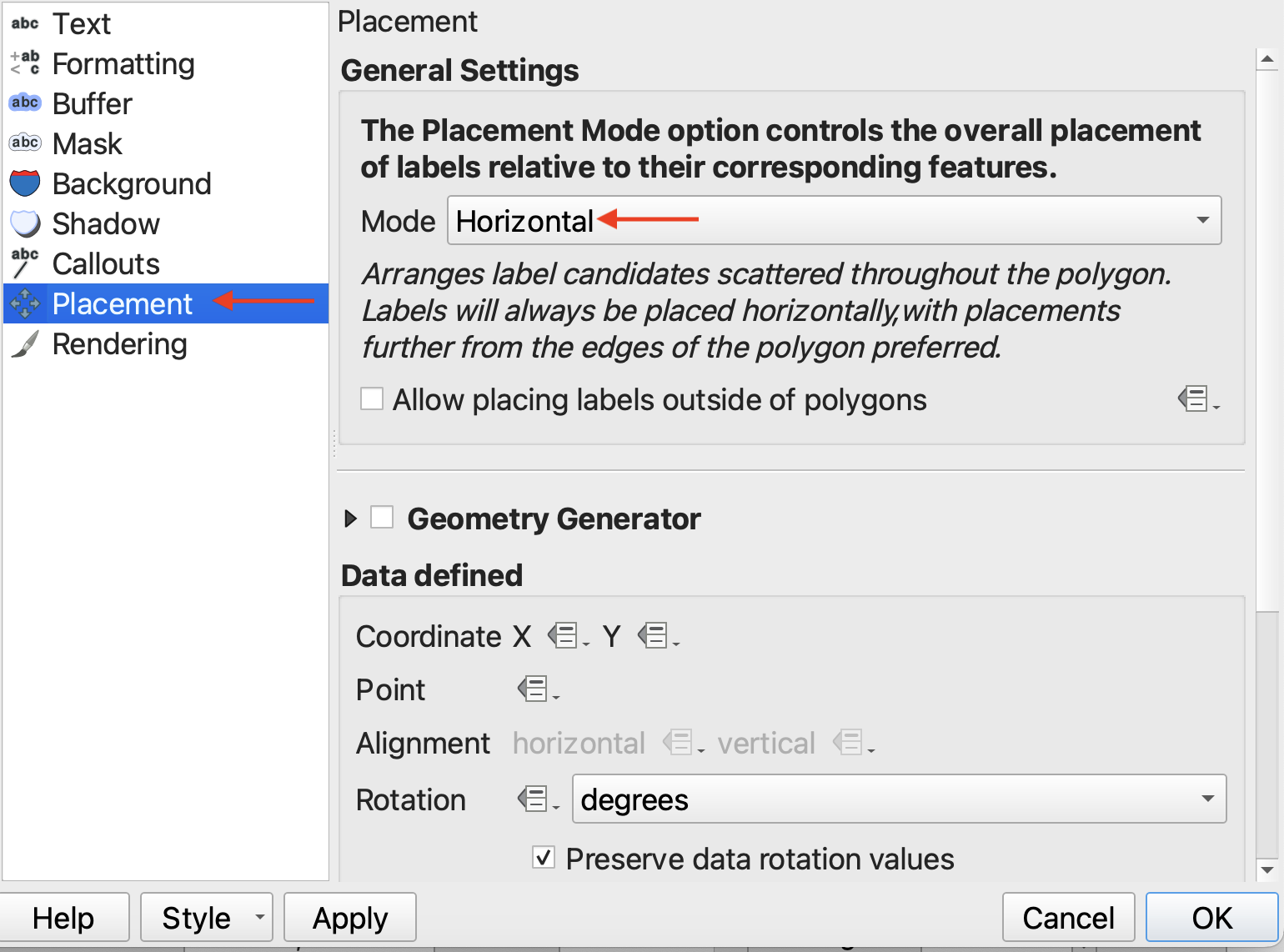This screenshot has height=952, width=1284.
Task: Click data-defined override icon for Coordinate X
Action: pyautogui.click(x=565, y=637)
